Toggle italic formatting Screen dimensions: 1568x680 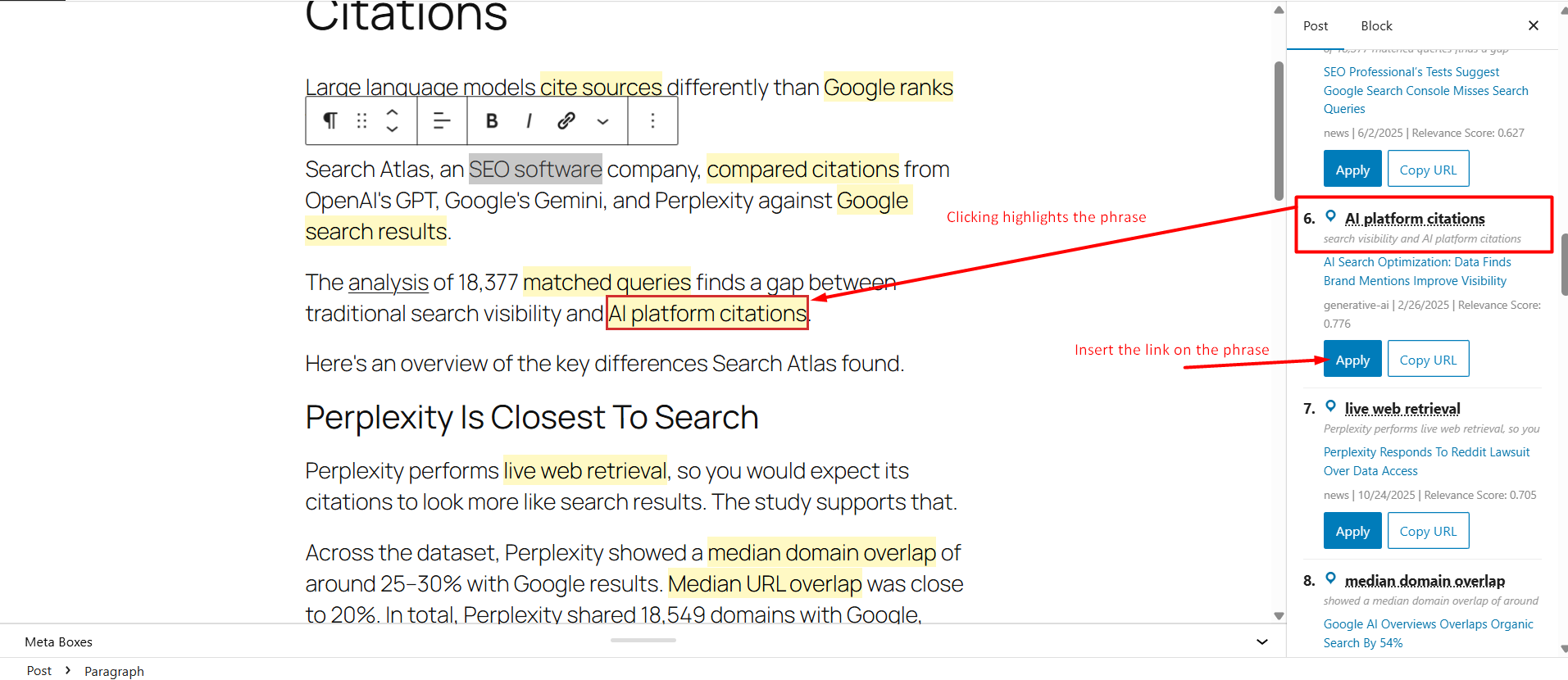coord(529,121)
